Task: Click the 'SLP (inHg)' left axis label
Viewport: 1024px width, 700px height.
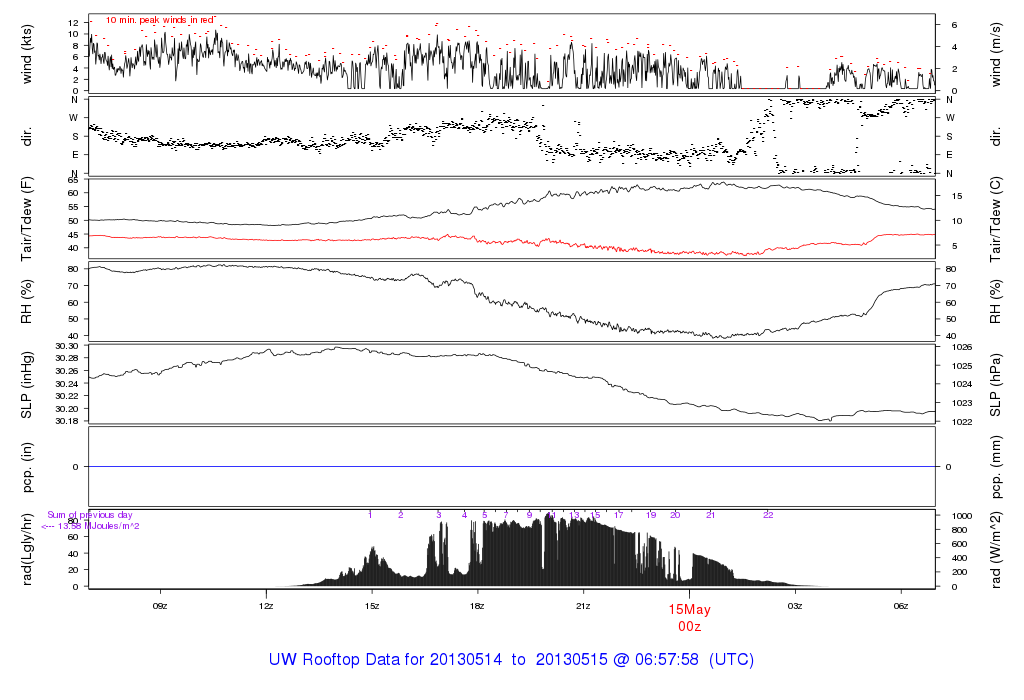Action: coord(27,384)
